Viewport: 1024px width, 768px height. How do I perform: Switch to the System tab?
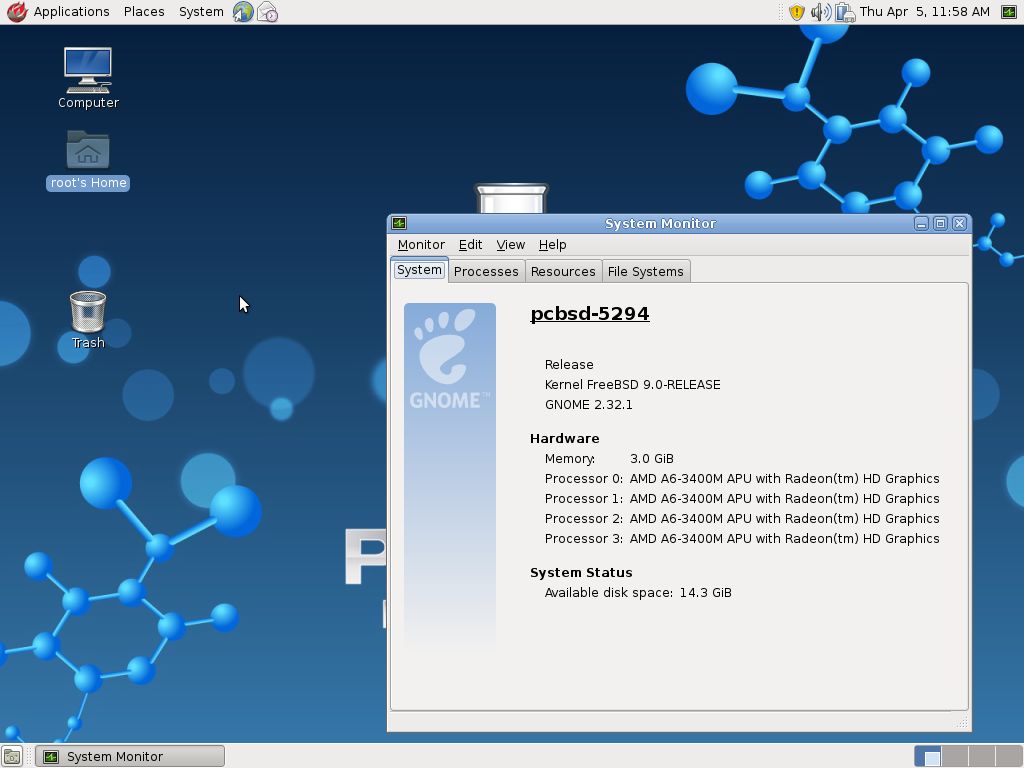pos(419,270)
